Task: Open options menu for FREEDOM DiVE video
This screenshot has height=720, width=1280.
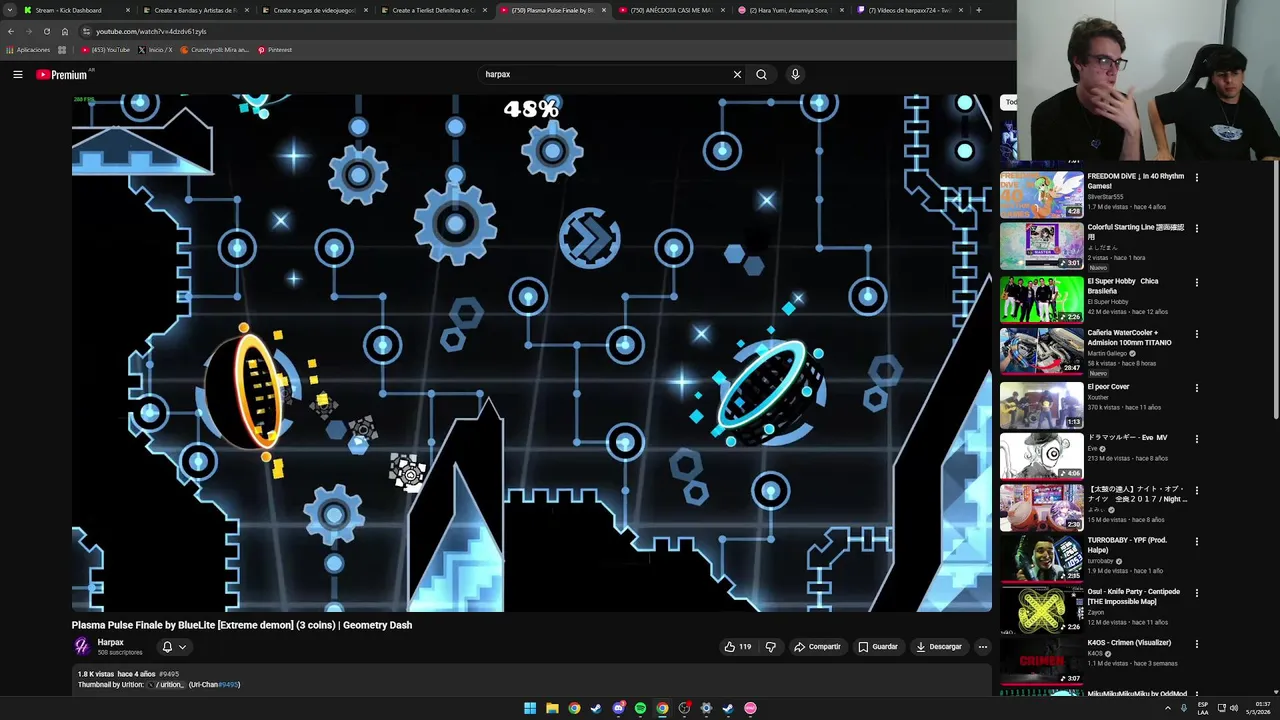Action: coord(1196,178)
